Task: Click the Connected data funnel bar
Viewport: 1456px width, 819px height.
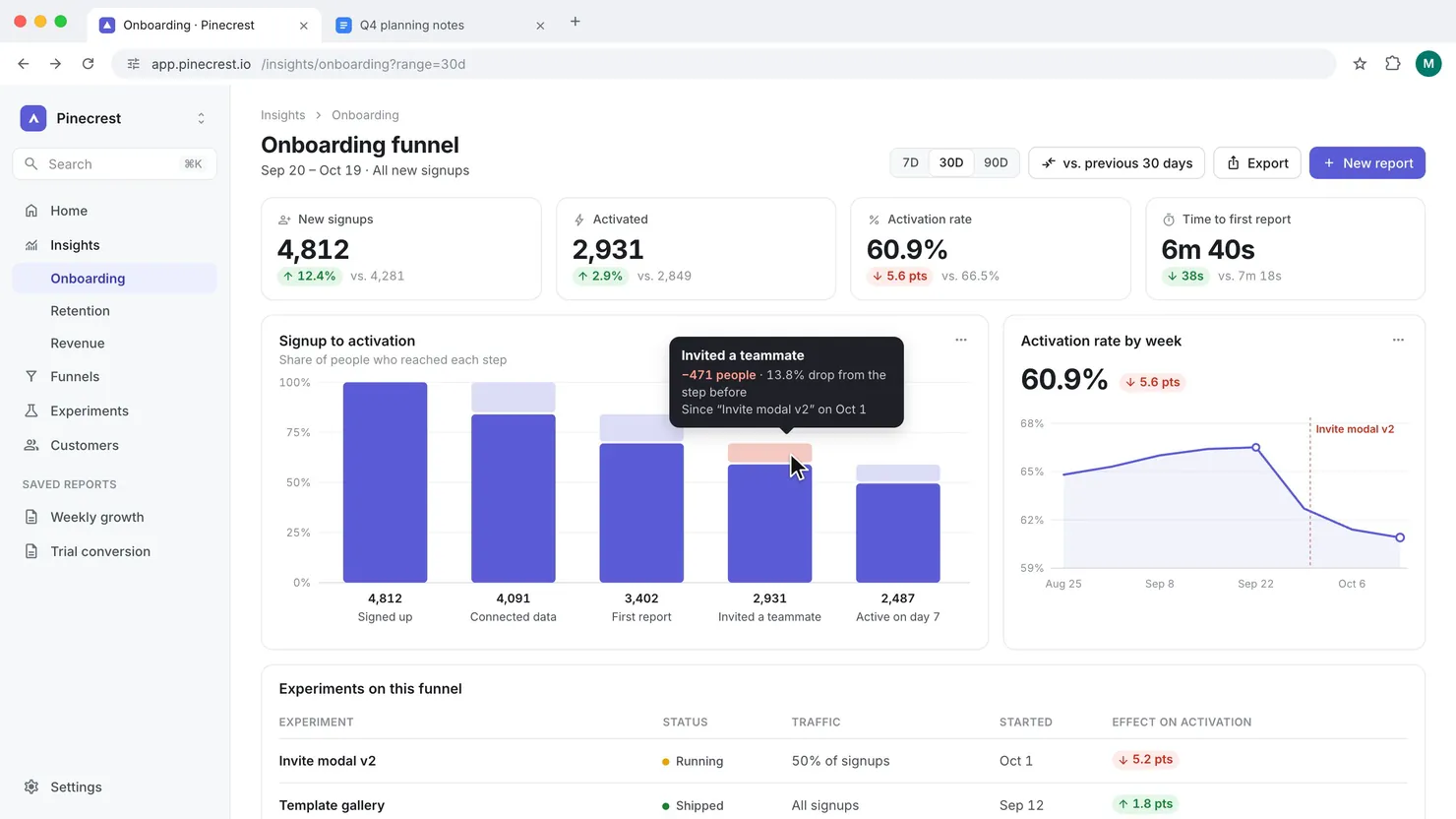Action: (x=514, y=498)
